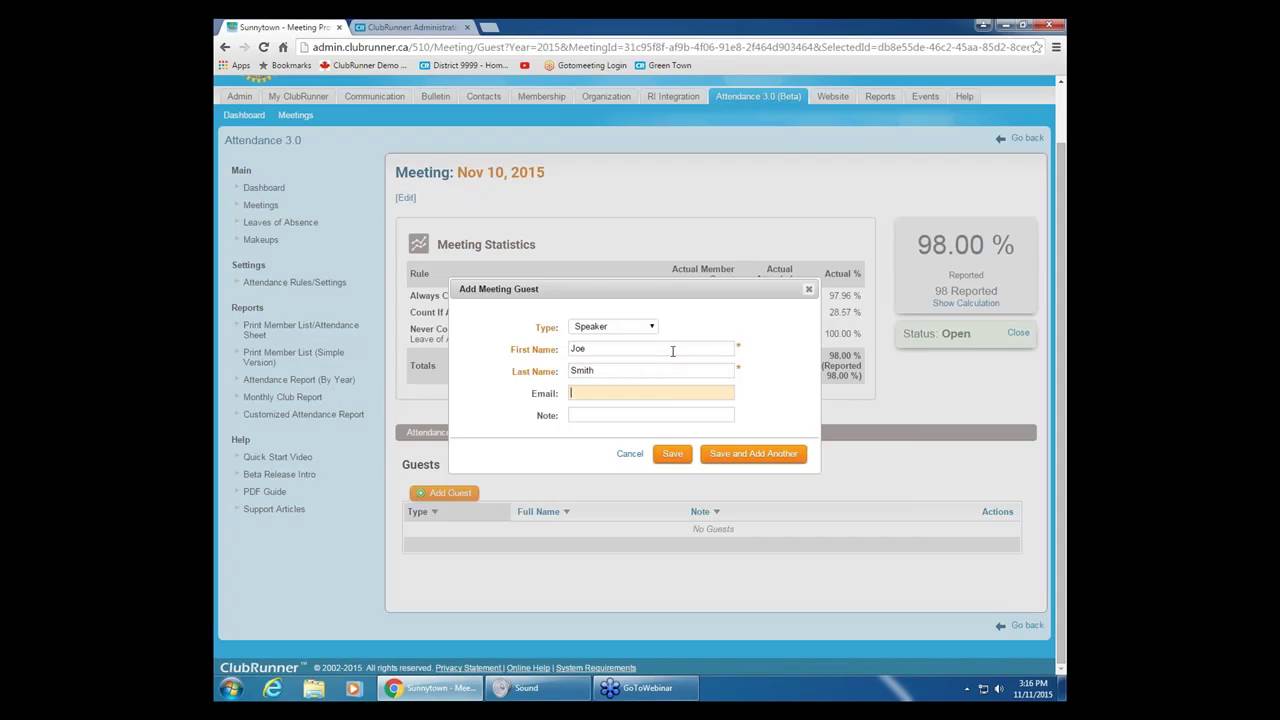Open the Windows Start button

(231, 688)
